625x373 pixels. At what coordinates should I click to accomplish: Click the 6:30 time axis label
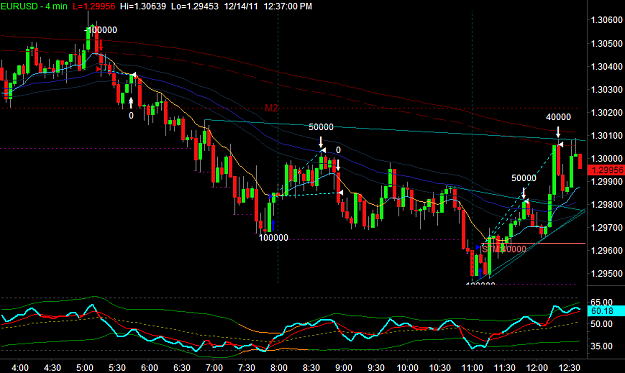[182, 367]
